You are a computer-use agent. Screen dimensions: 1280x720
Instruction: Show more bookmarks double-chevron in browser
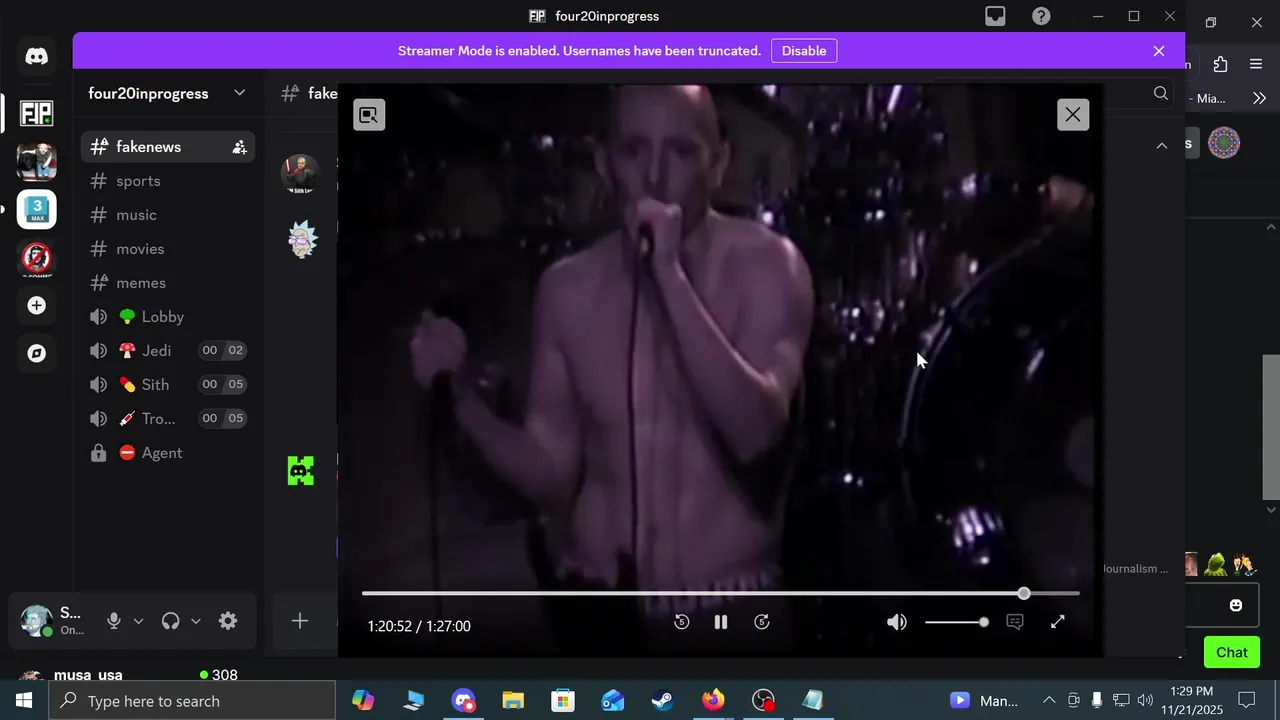1259,98
